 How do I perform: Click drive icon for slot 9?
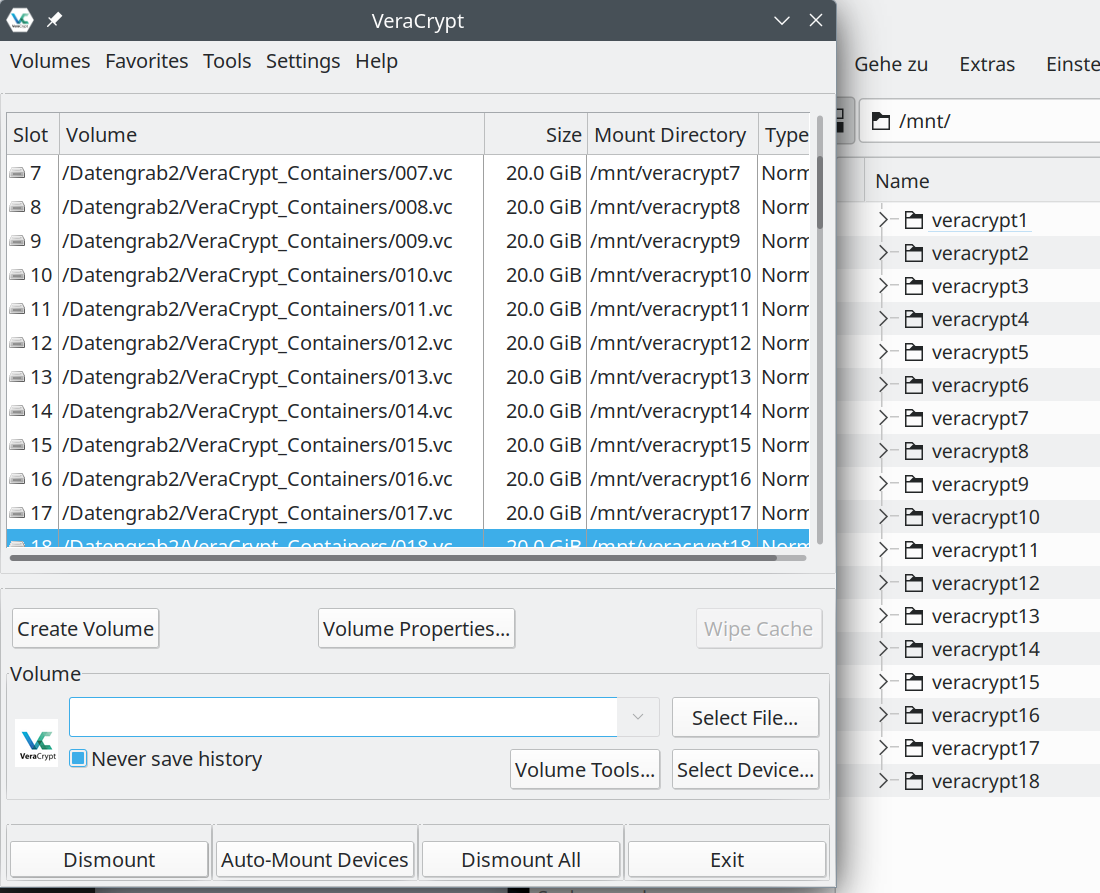pyautogui.click(x=17, y=241)
